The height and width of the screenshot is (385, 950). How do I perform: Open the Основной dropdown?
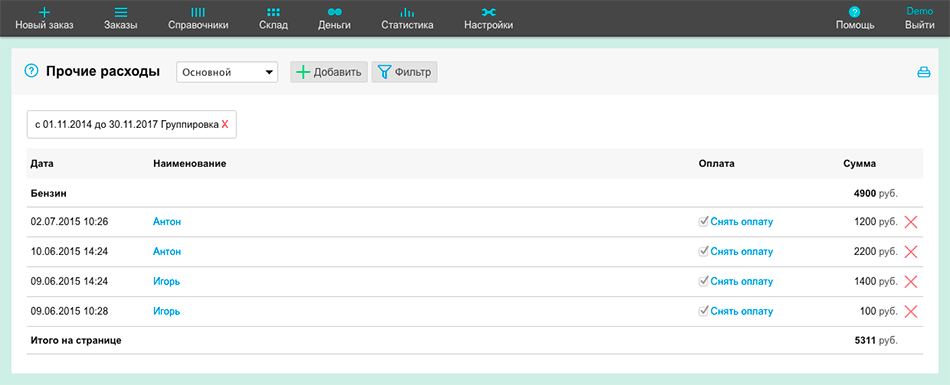pos(227,72)
